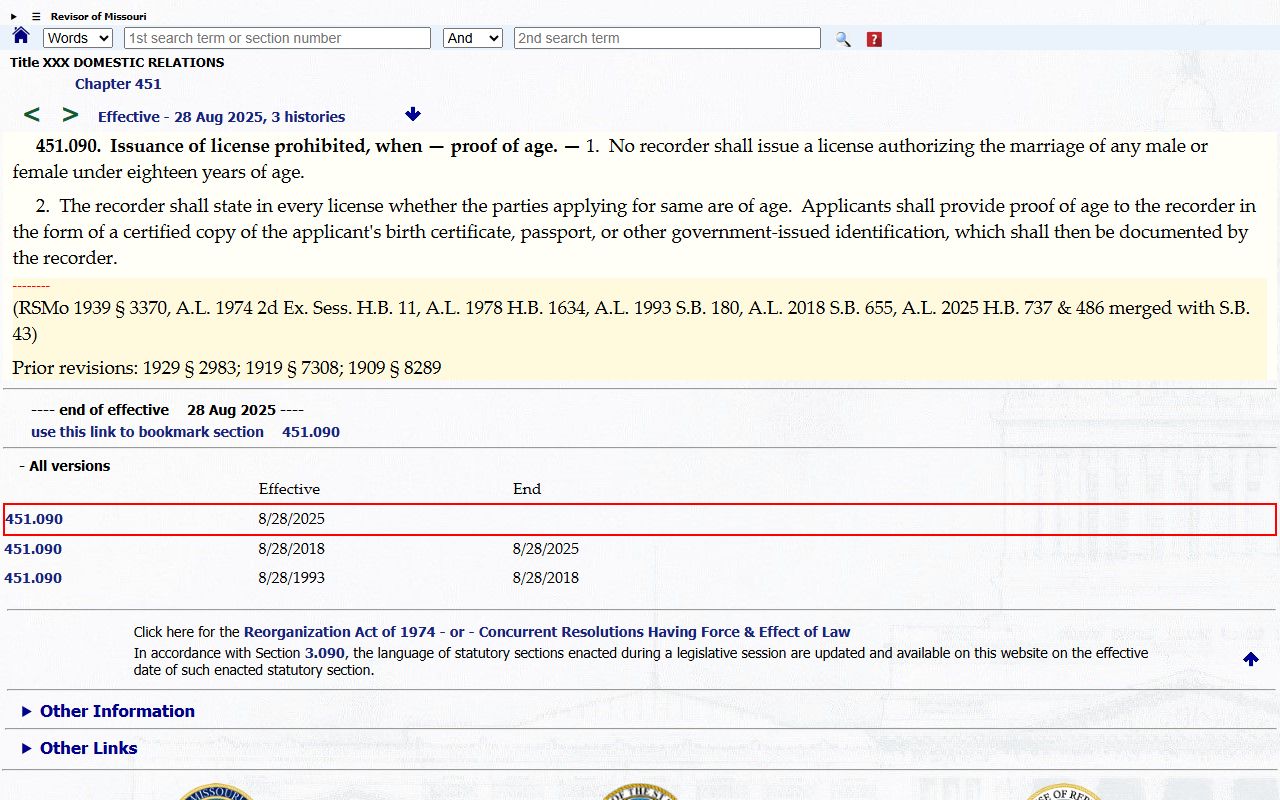Go to the home page icon
This screenshot has height=800, width=1280.
pos(21,36)
